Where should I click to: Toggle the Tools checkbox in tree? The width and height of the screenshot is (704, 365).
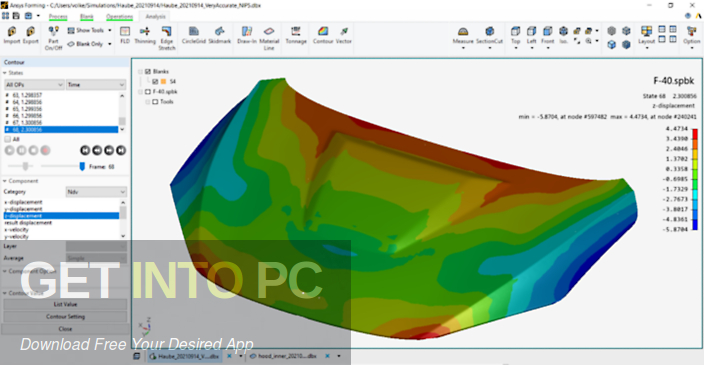click(155, 101)
